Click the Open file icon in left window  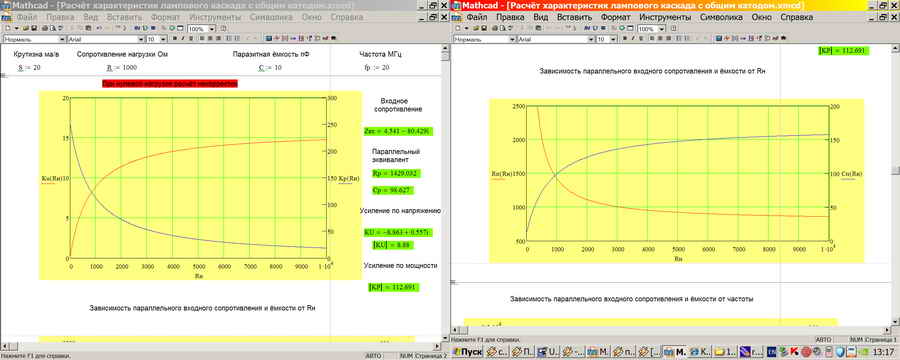click(x=25, y=28)
